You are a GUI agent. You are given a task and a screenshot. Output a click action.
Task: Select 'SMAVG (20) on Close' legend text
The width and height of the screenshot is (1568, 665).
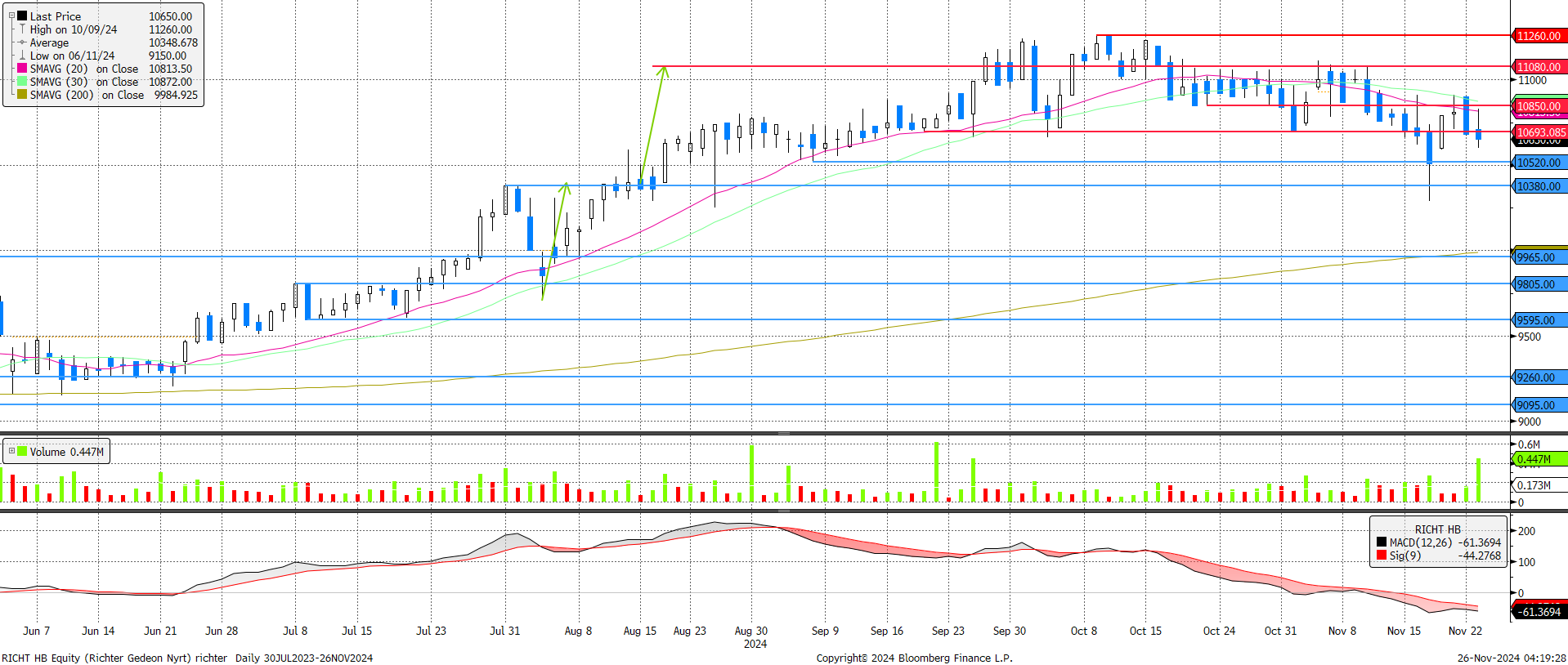[x=84, y=69]
